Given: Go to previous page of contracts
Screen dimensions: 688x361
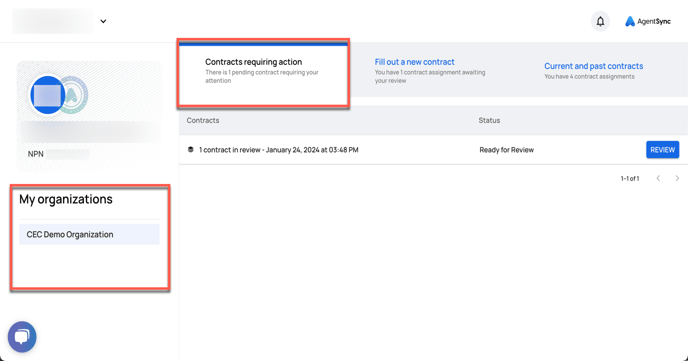Looking at the screenshot, I should (658, 178).
